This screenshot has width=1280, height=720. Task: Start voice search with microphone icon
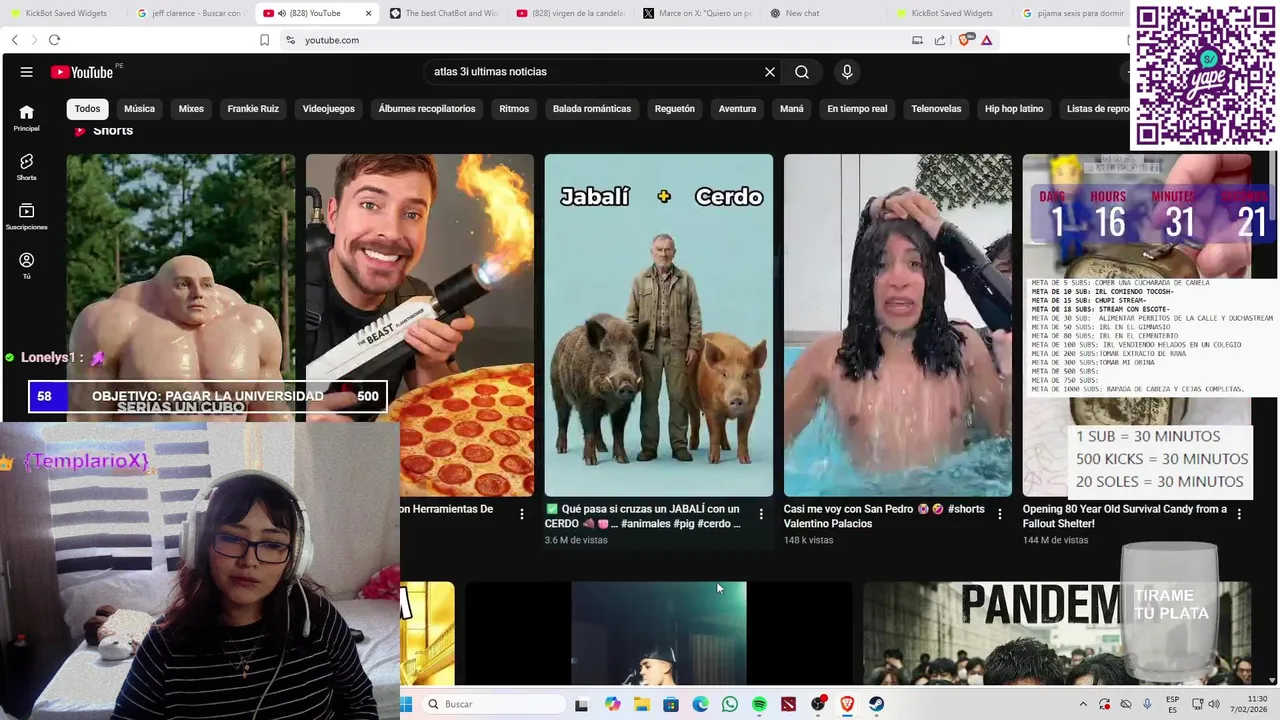click(847, 72)
